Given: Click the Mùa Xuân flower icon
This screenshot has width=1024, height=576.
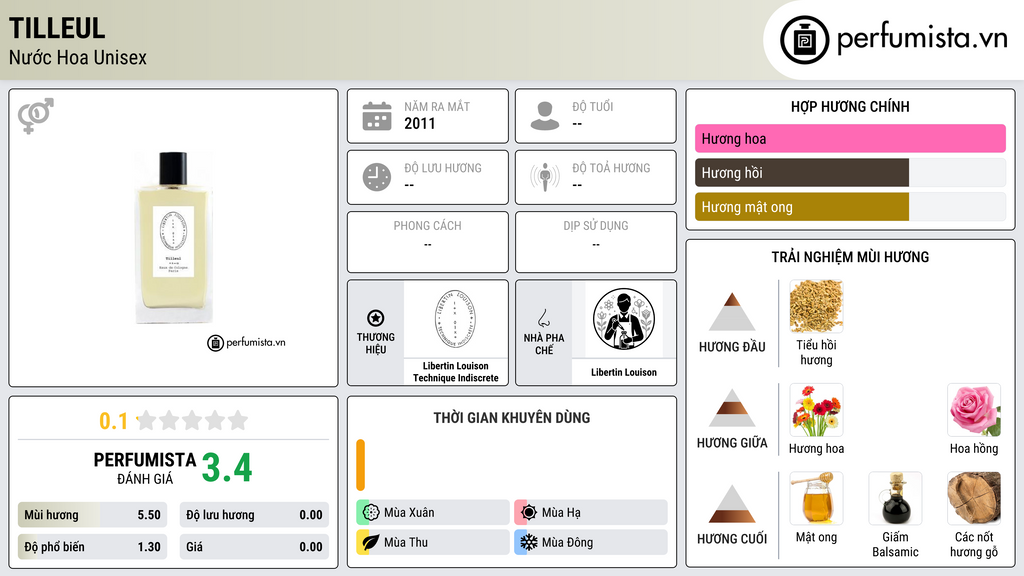Looking at the screenshot, I should pyautogui.click(x=371, y=513).
